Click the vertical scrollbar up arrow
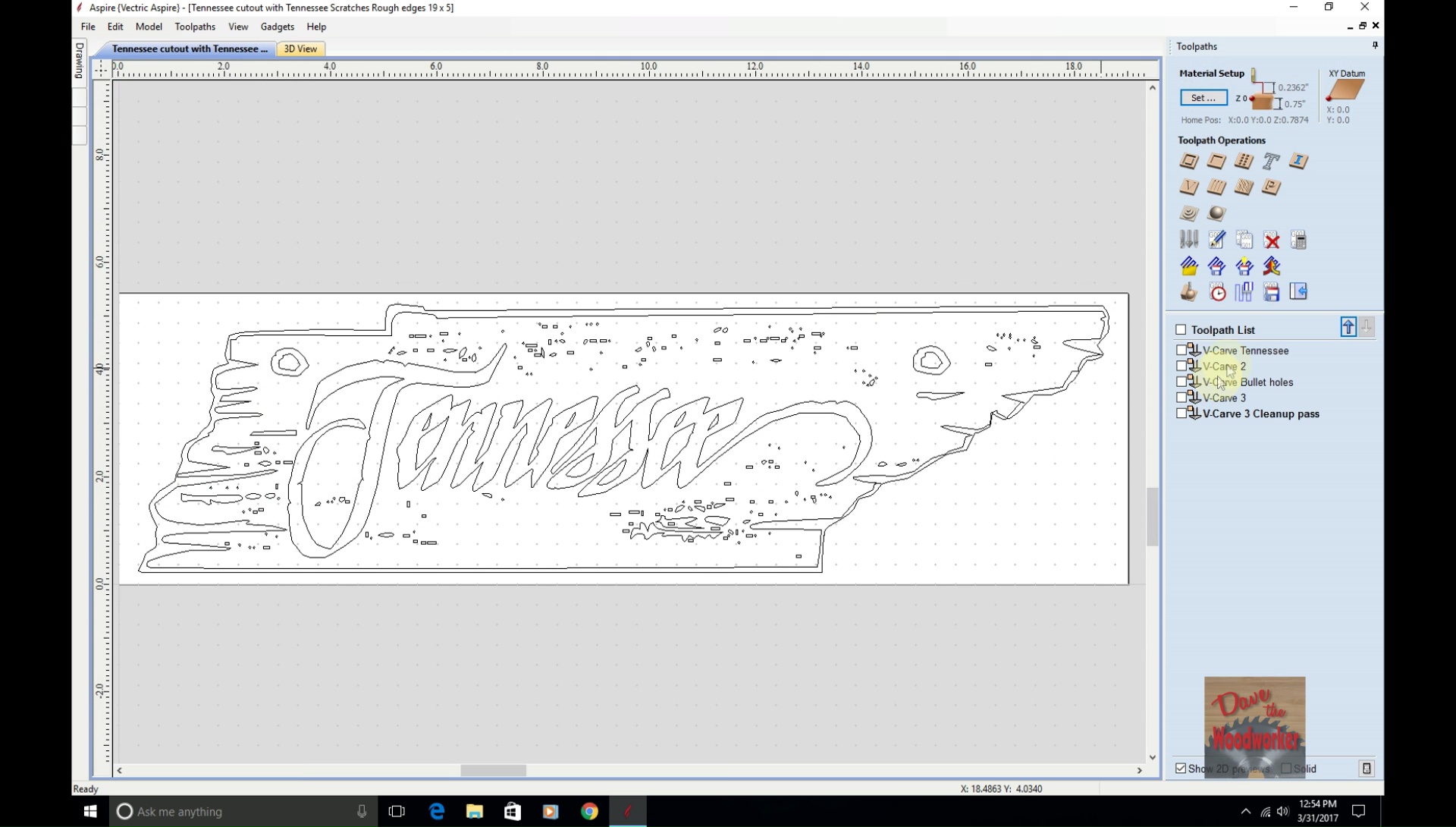The image size is (1456, 827). coord(1153,88)
